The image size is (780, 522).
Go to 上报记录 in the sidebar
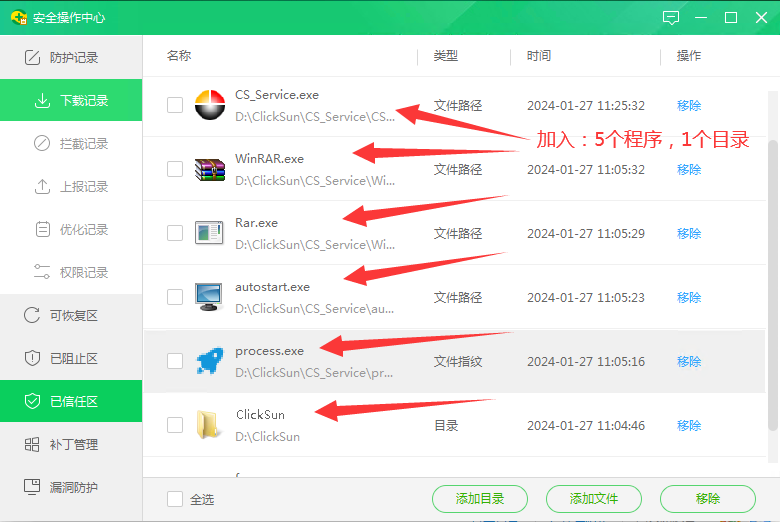pyautogui.click(x=71, y=187)
